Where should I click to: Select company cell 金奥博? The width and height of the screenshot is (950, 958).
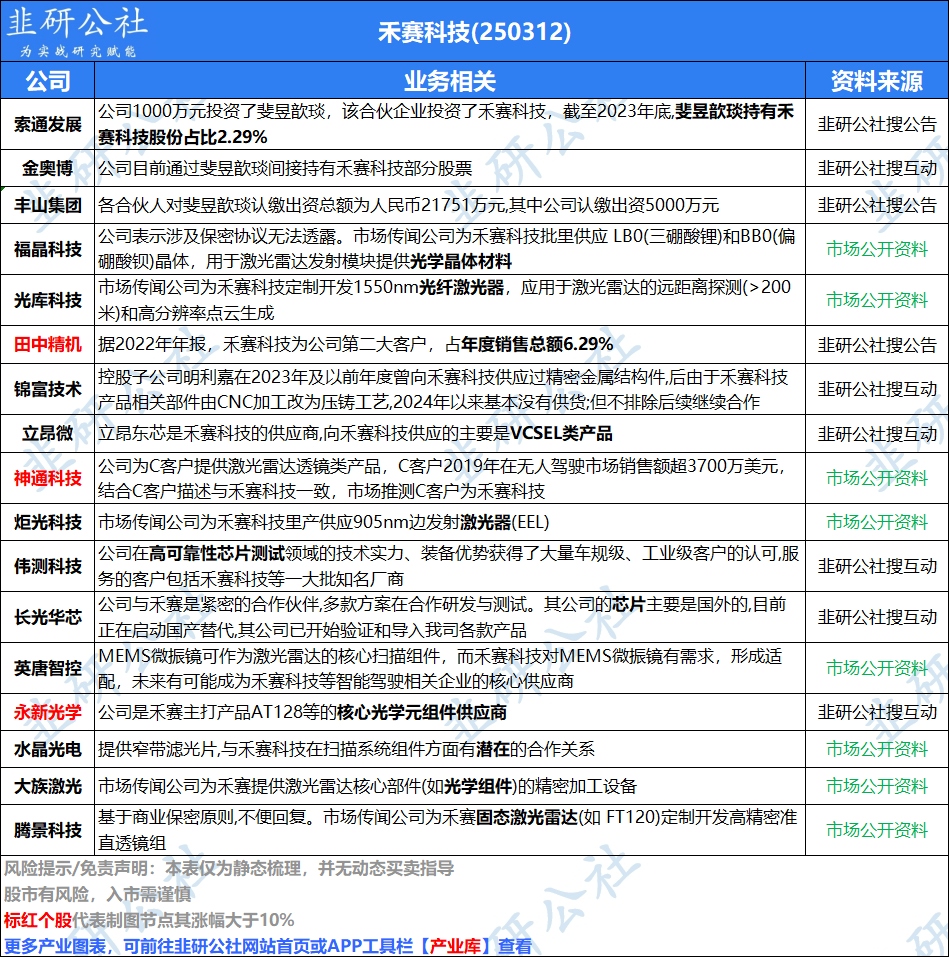click(x=48, y=168)
